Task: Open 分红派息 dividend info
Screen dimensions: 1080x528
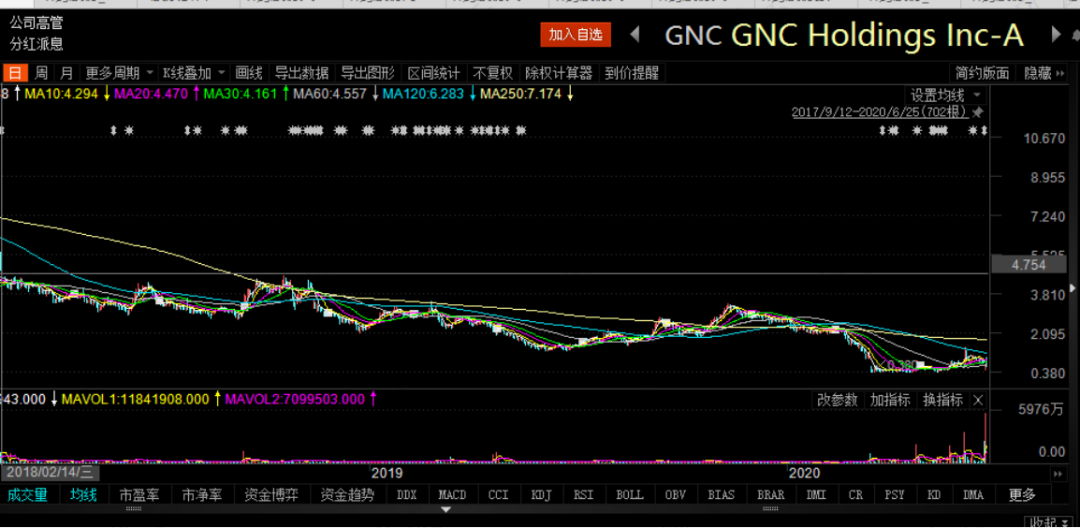Action: (36, 44)
